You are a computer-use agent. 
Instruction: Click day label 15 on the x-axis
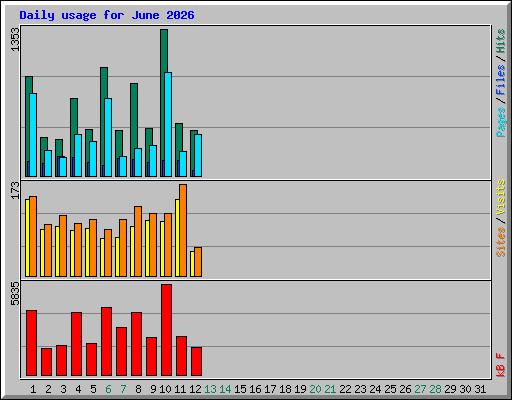click(x=240, y=389)
